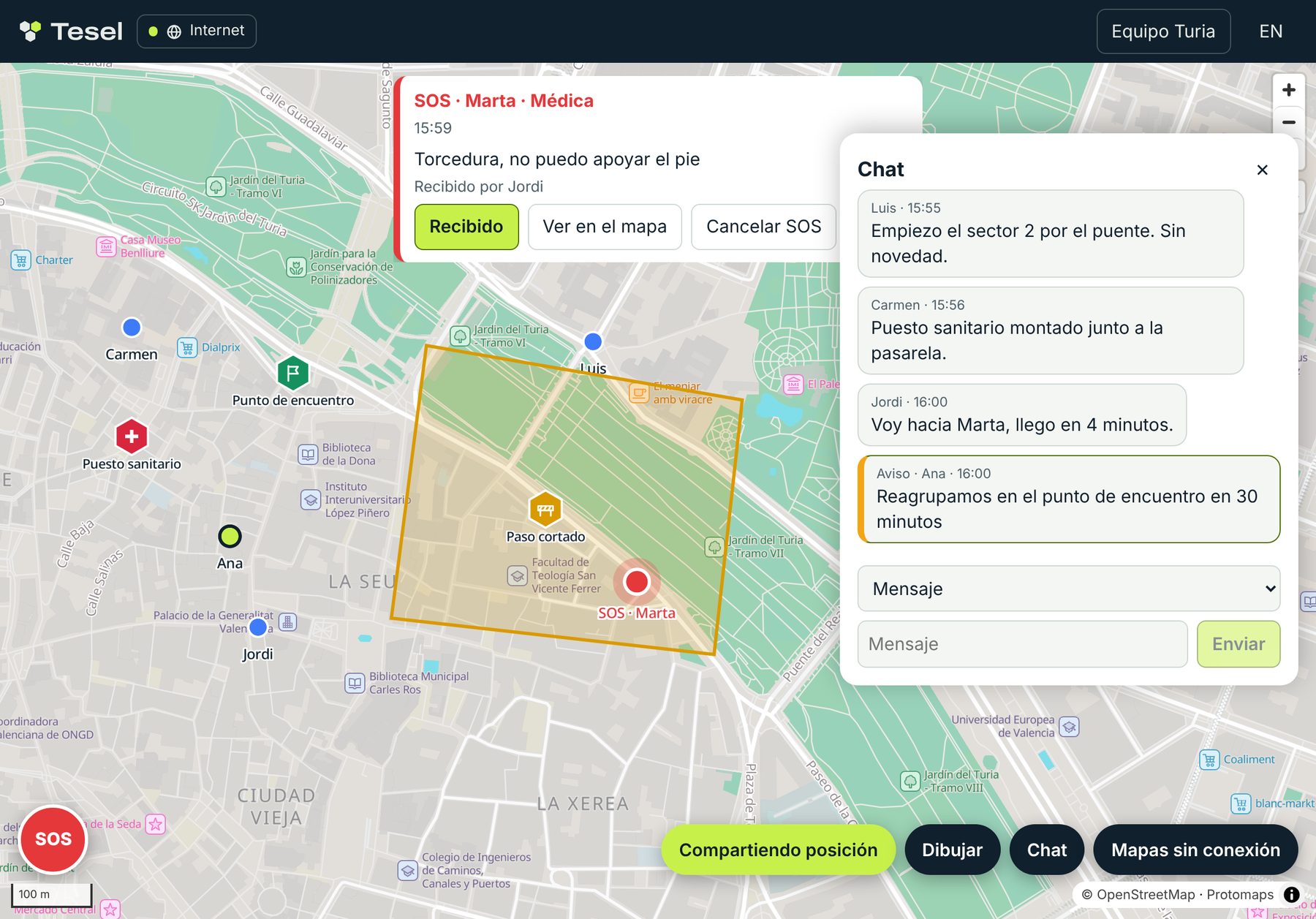
Task: Open map attribution info icon
Action: pyautogui.click(x=1292, y=894)
